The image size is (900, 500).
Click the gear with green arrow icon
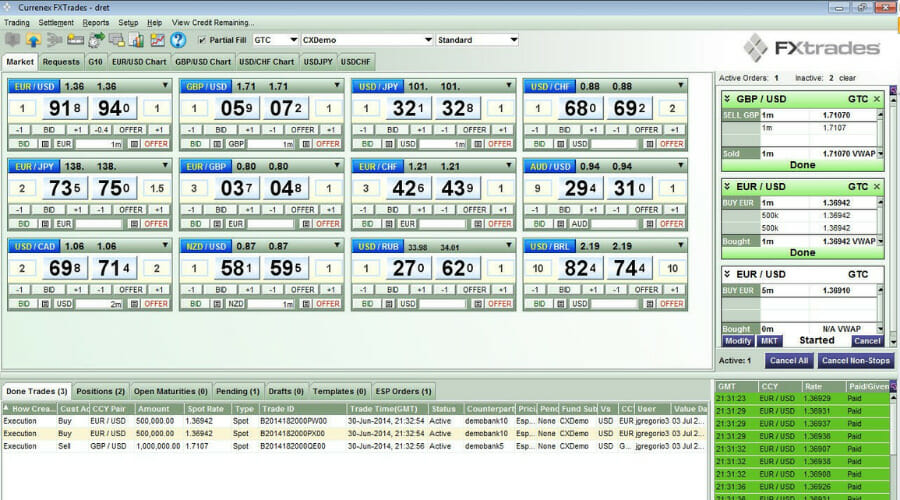(x=96, y=40)
